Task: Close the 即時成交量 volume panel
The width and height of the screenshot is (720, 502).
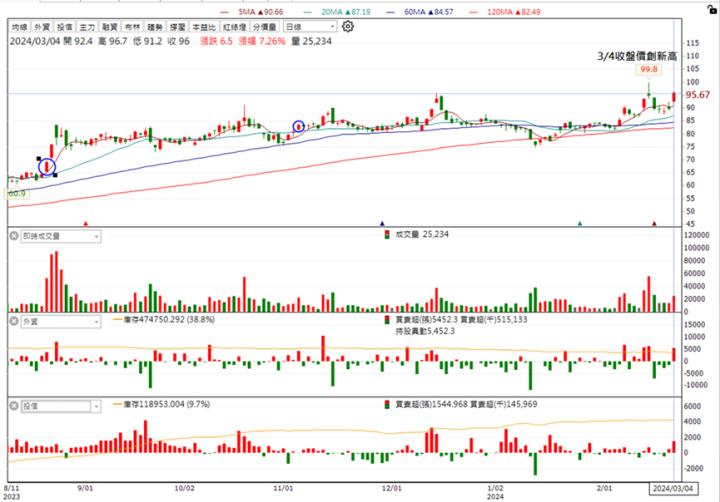Action: pyautogui.click(x=13, y=236)
